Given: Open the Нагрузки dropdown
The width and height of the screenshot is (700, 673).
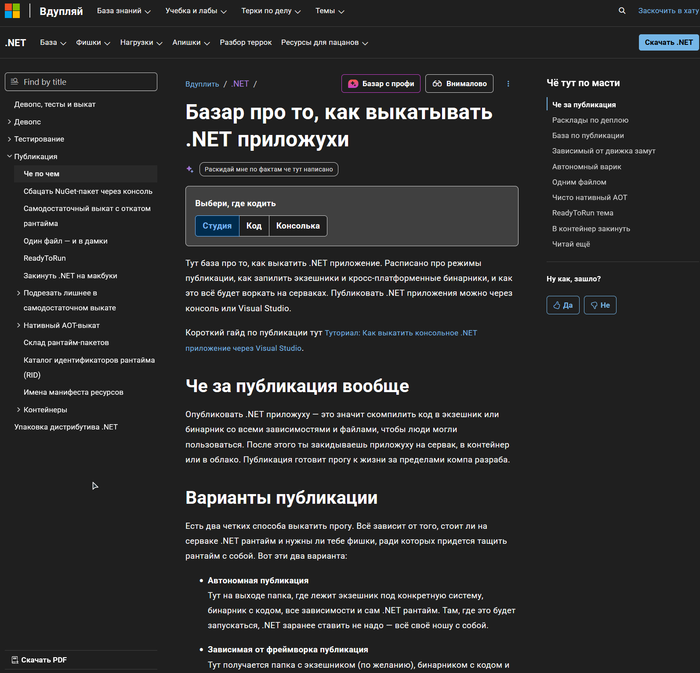Looking at the screenshot, I should [141, 42].
